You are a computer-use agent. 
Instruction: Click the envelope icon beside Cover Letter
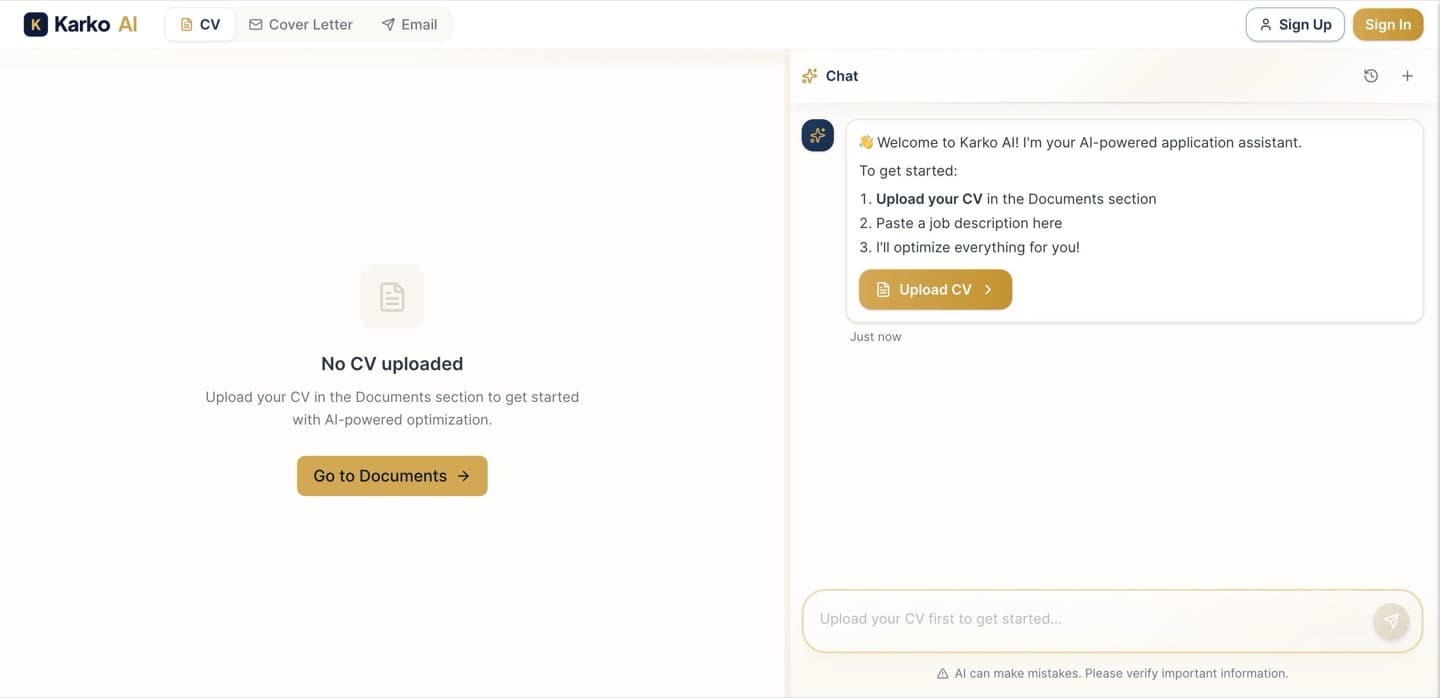(255, 23)
